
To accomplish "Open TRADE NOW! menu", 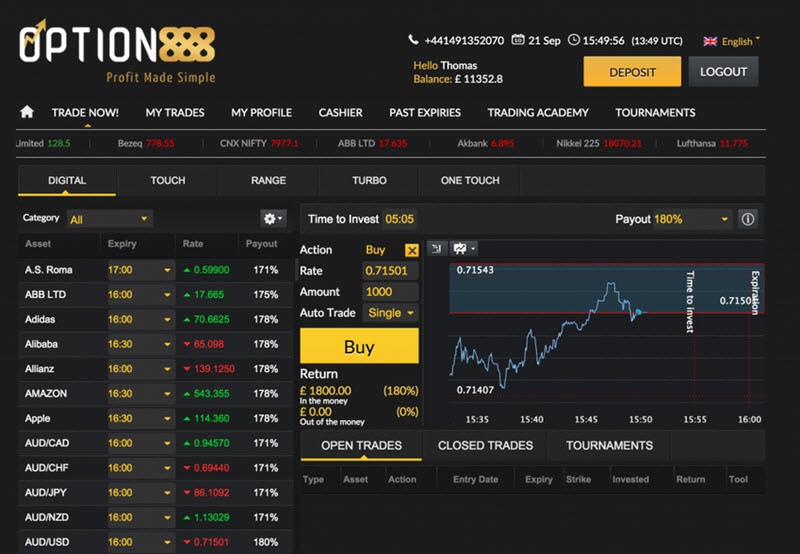I will (85, 113).
